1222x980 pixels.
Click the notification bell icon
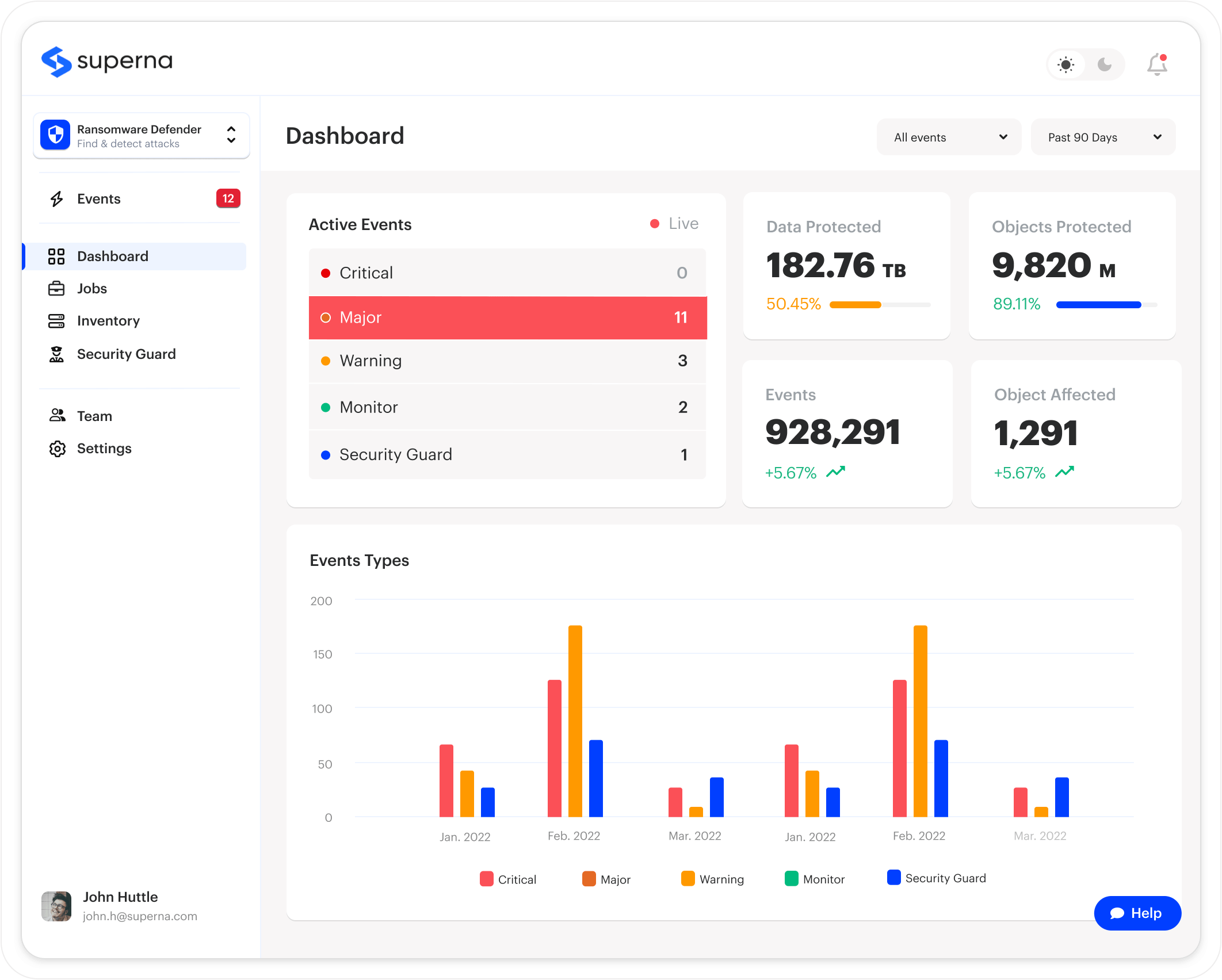tap(1157, 64)
